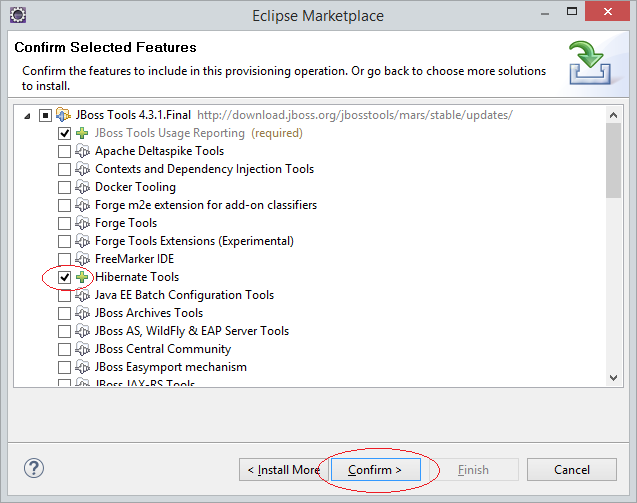Image resolution: width=637 pixels, height=503 pixels.
Task: Click the vertical scrollbar thumb of the feature list
Action: 613,160
